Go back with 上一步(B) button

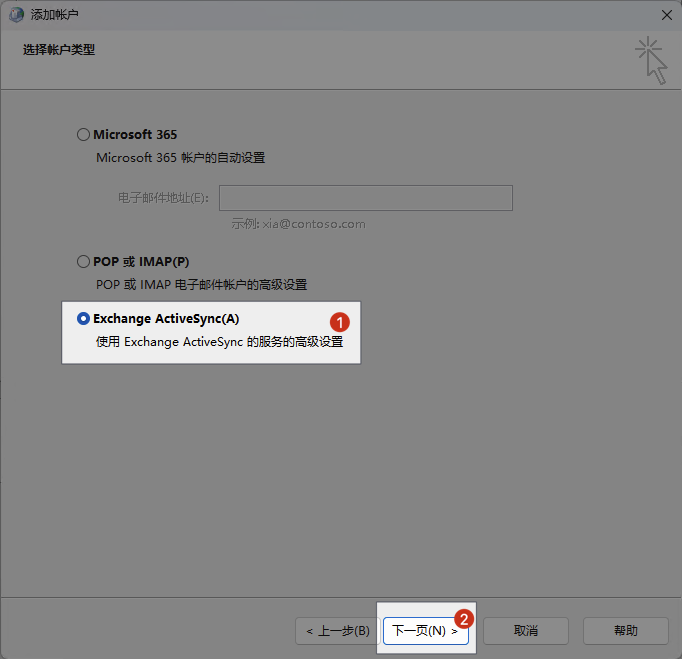338,631
